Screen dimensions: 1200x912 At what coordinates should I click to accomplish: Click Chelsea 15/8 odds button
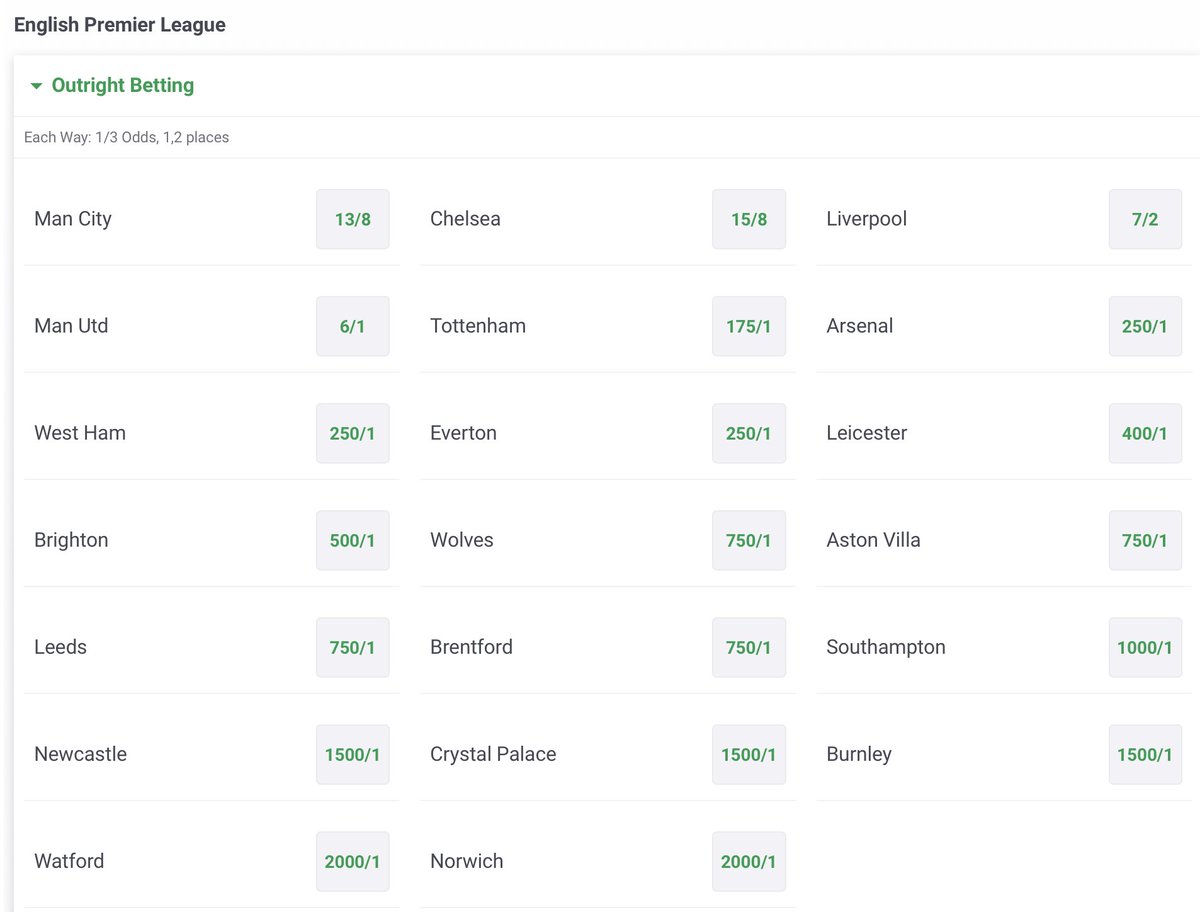click(748, 219)
